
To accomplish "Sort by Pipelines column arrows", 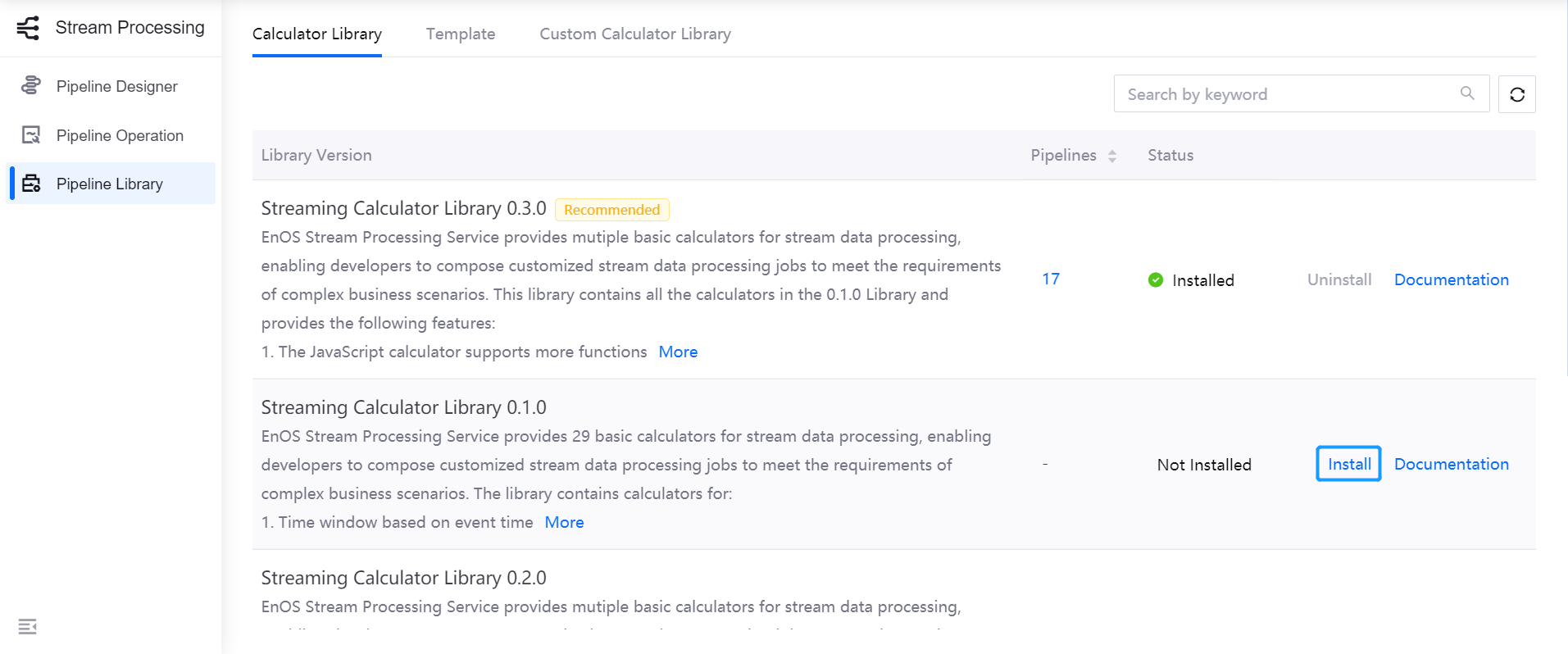I will tap(1112, 156).
